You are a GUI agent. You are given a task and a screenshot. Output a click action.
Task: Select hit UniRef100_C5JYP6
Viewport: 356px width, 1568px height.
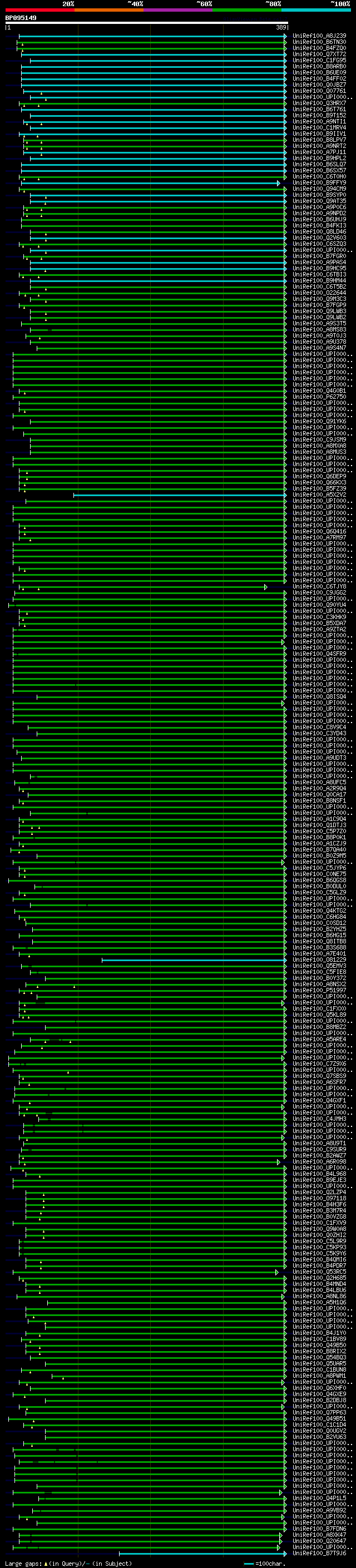coord(319,868)
